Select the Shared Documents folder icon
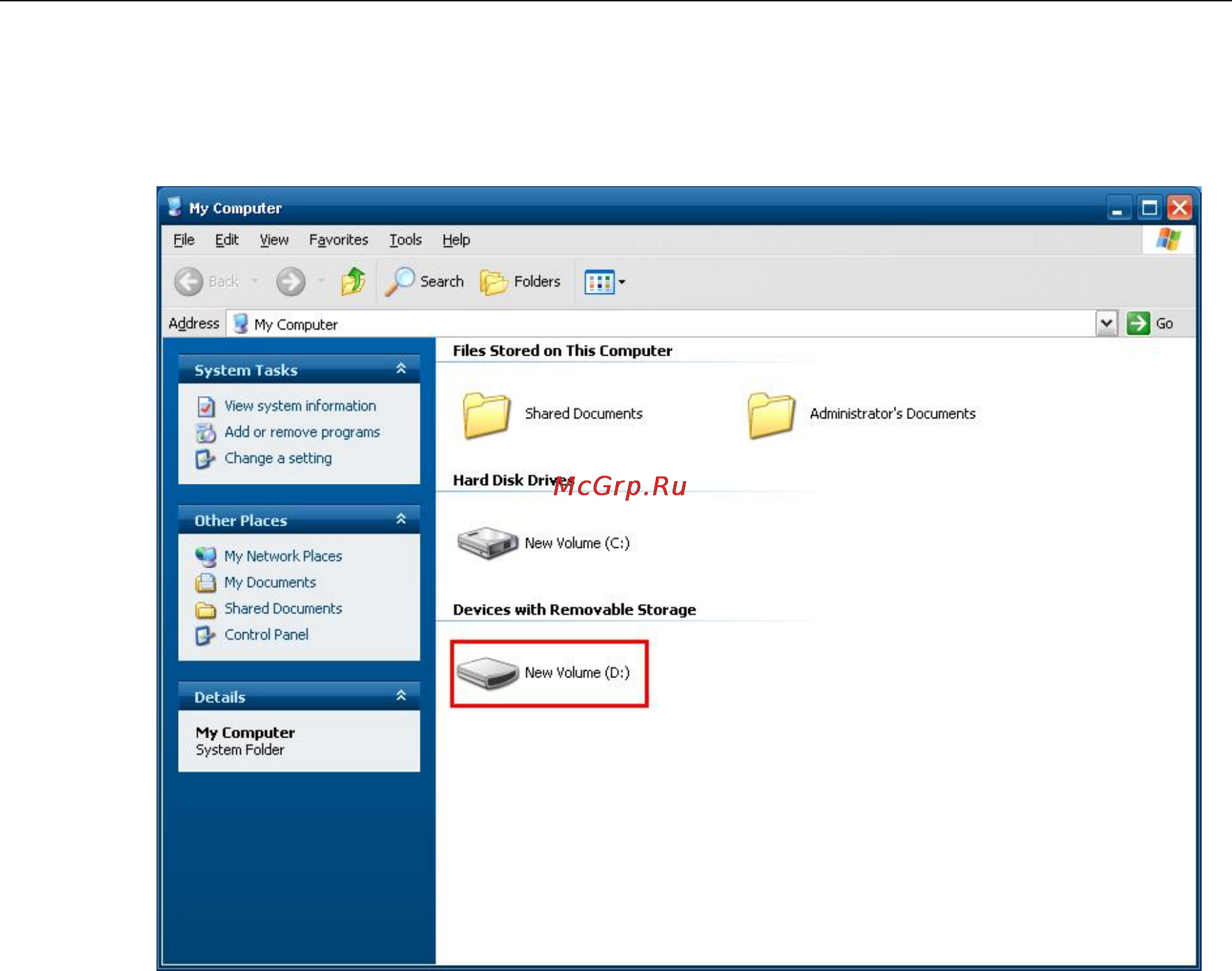 (x=486, y=414)
